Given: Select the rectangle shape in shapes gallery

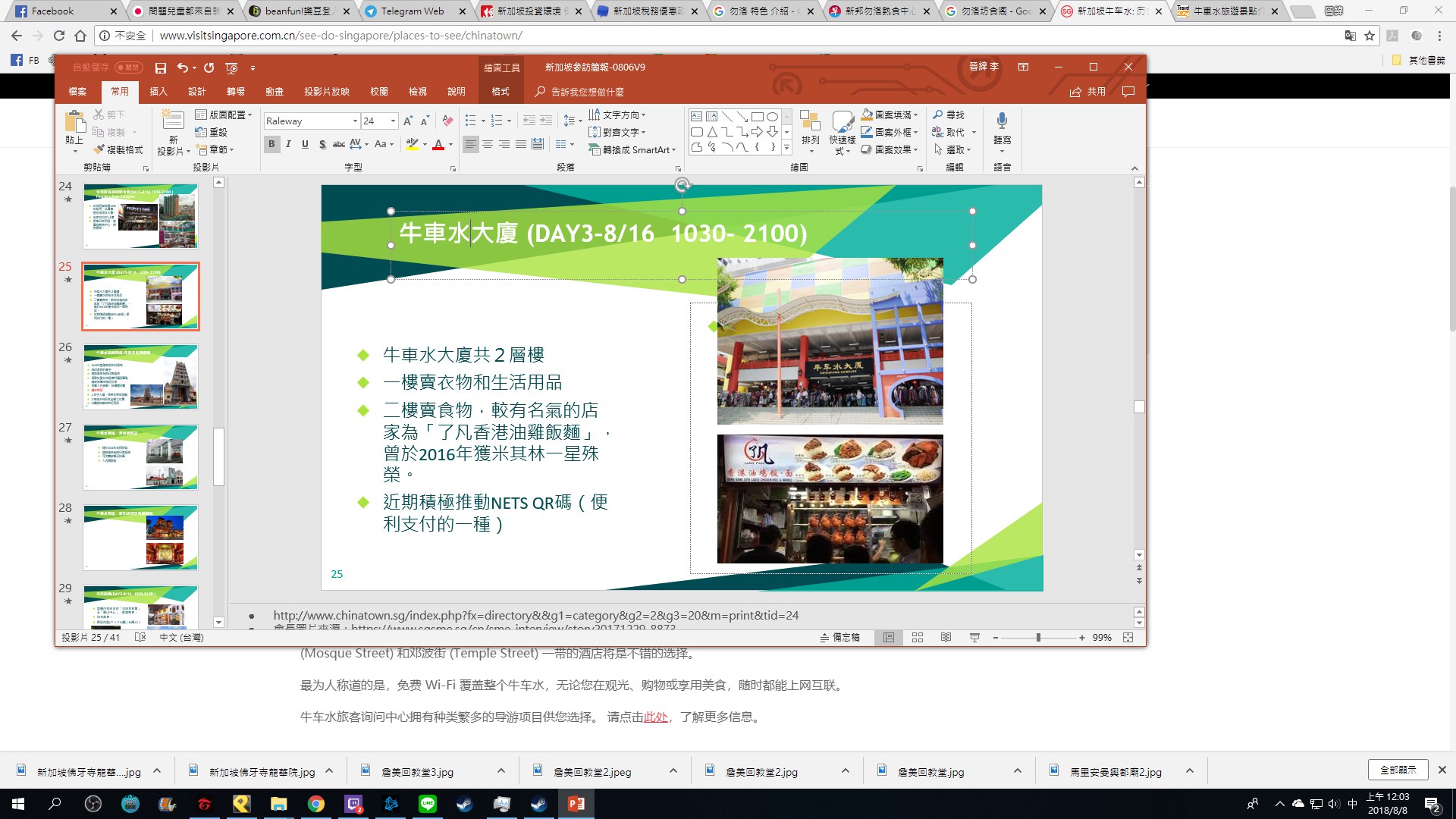Looking at the screenshot, I should [x=757, y=117].
